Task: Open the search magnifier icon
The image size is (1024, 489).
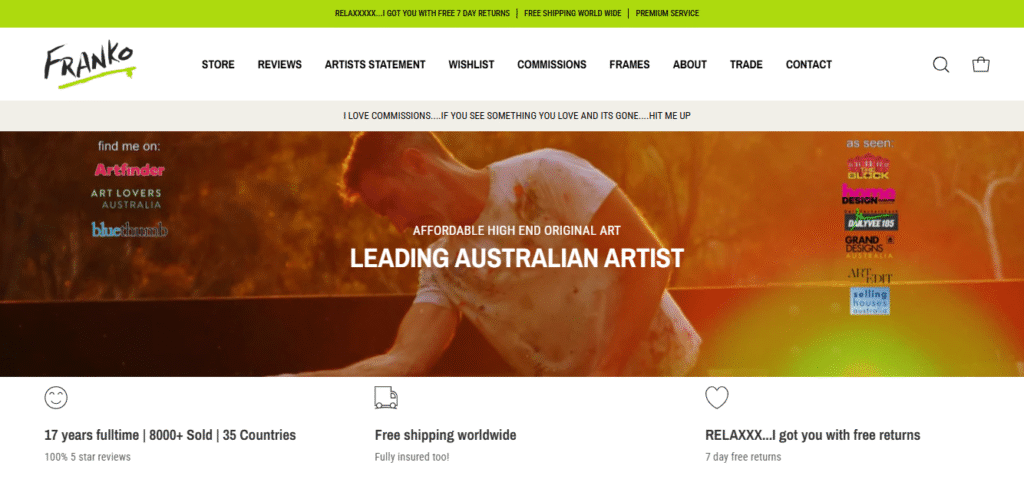Action: click(x=940, y=65)
